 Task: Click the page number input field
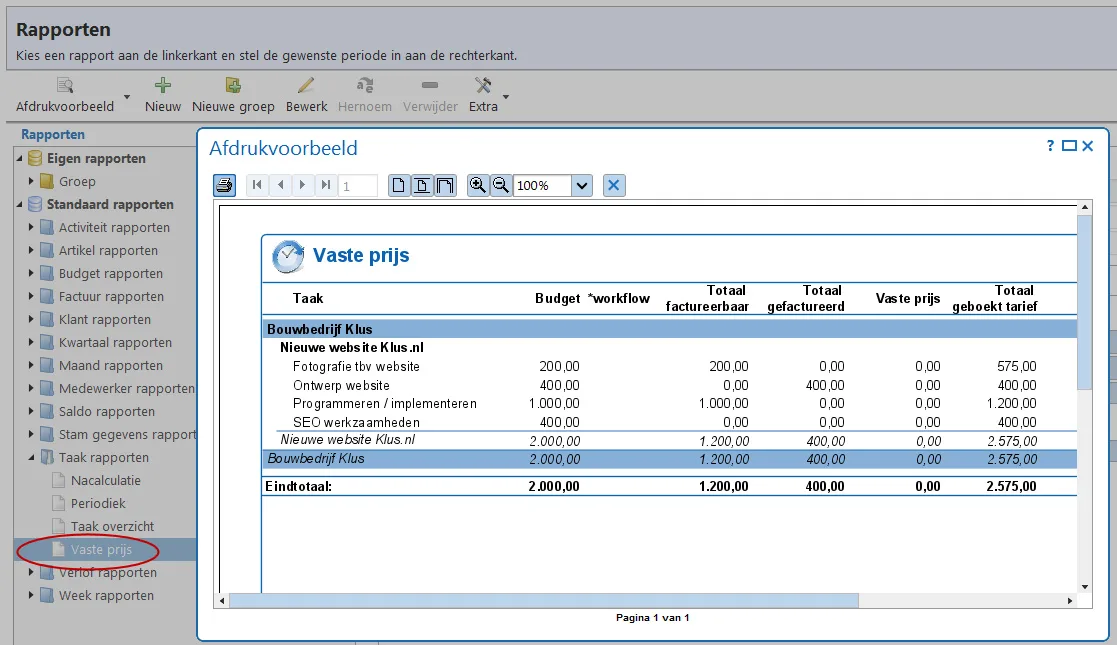[x=357, y=185]
